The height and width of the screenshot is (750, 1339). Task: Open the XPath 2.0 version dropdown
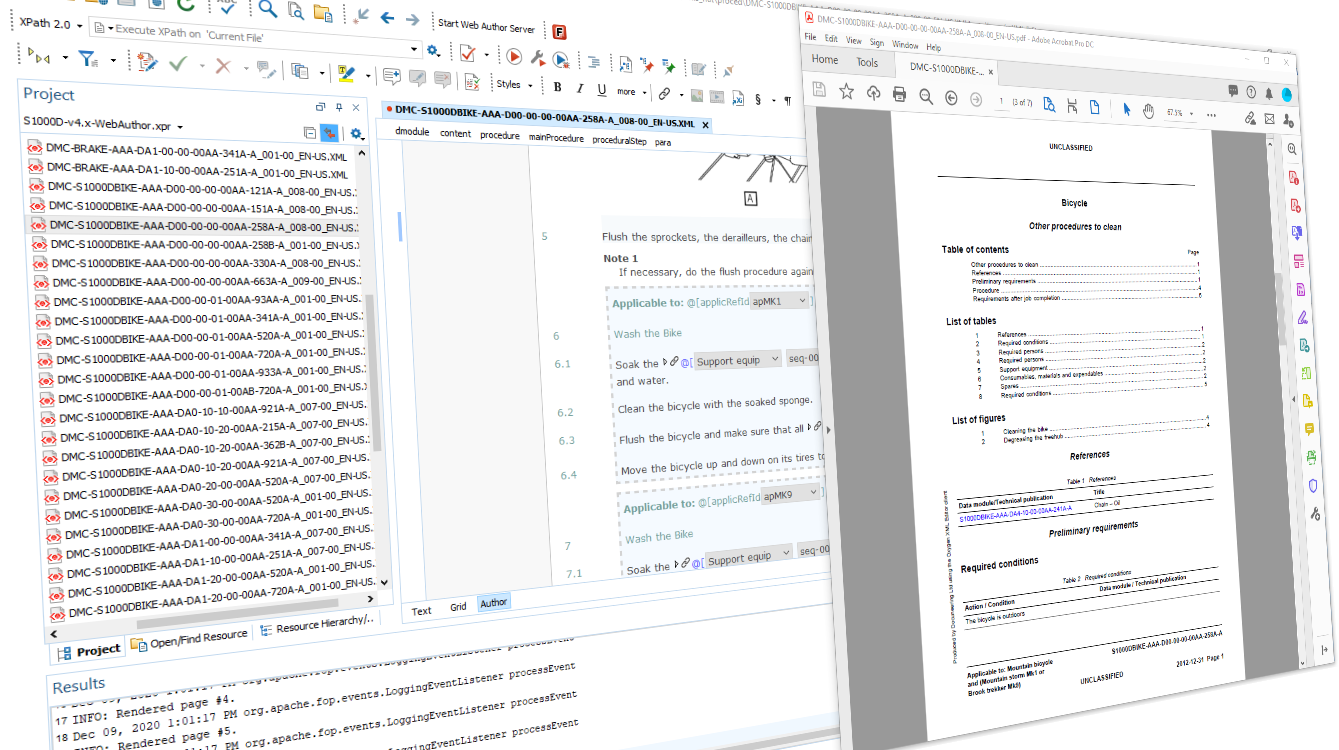(79, 25)
